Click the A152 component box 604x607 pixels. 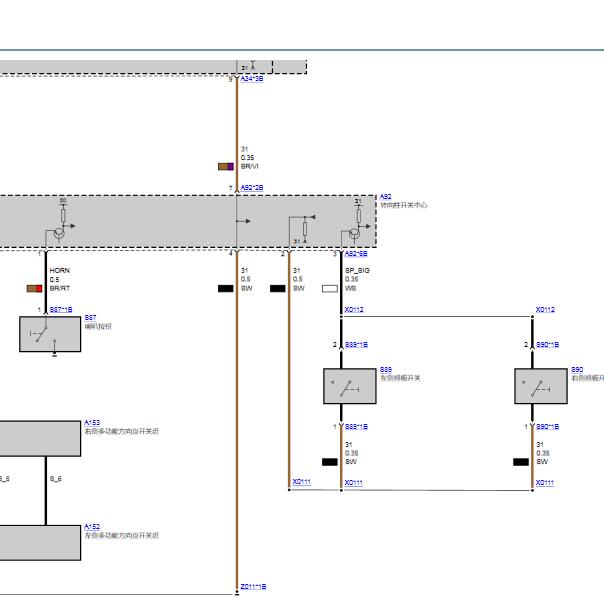click(40, 543)
